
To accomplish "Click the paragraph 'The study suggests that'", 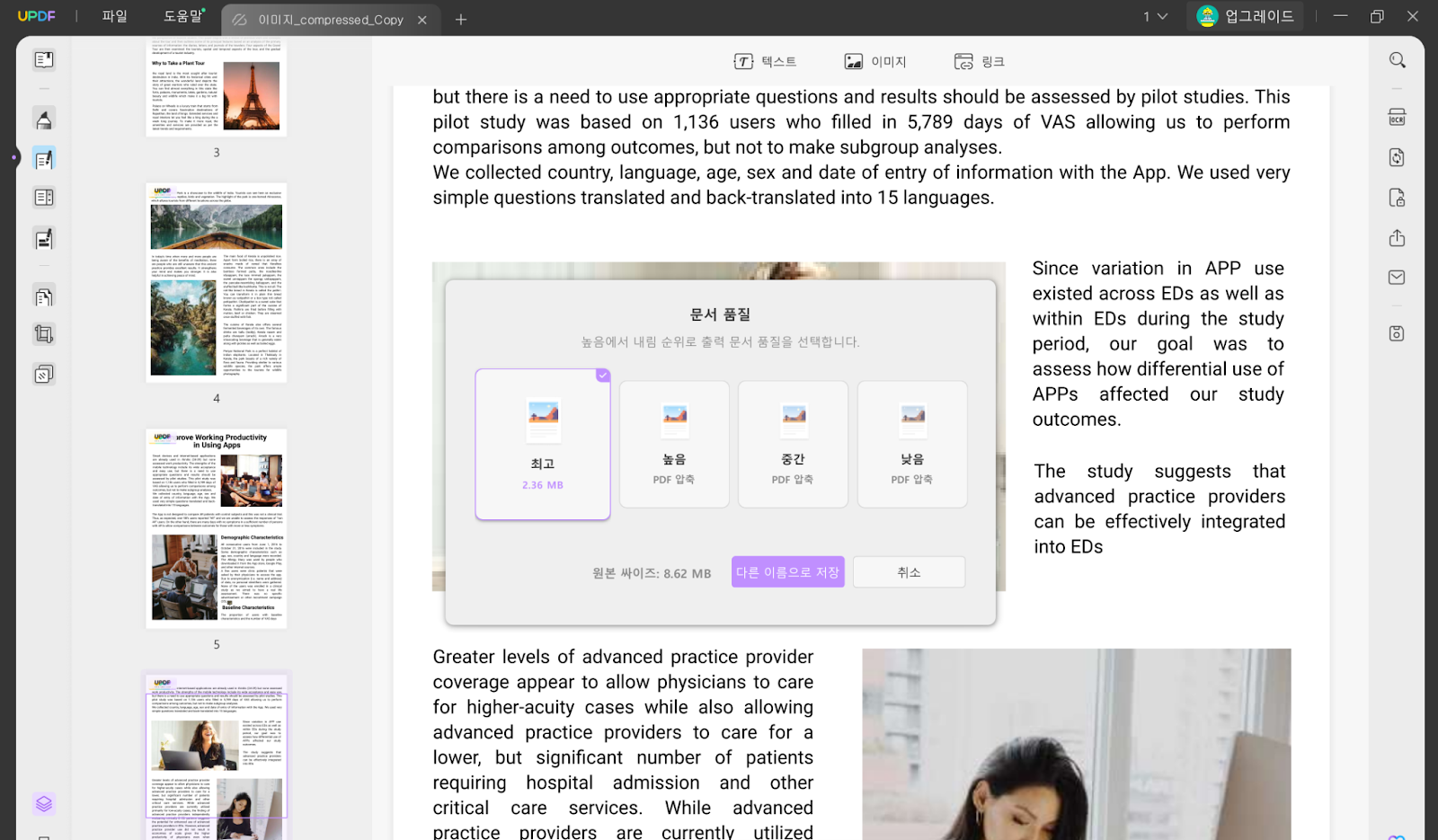I will tap(1159, 509).
